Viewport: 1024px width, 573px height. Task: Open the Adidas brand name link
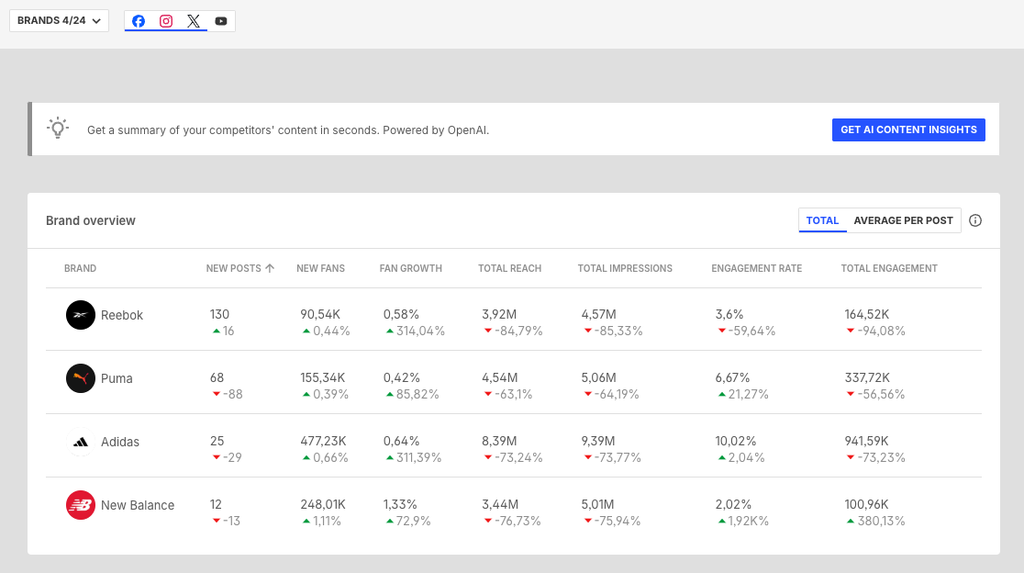point(120,442)
